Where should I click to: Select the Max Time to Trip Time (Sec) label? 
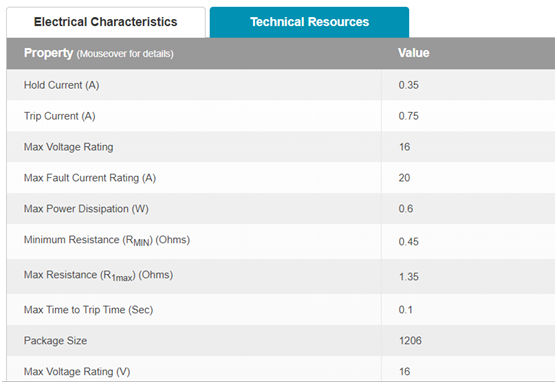coord(88,310)
